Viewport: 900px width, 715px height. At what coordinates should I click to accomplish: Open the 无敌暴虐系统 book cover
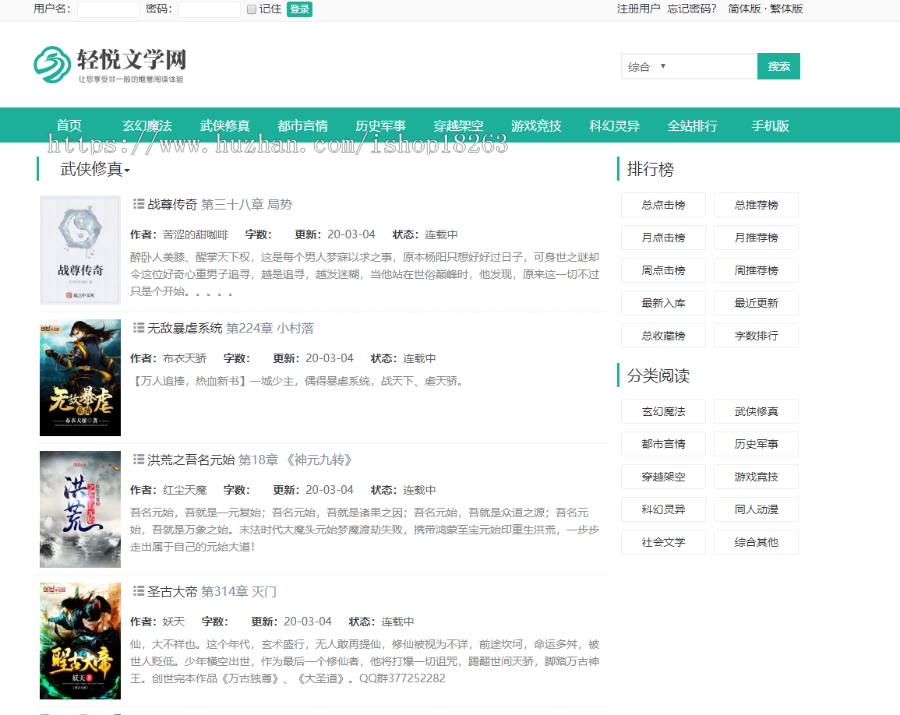coord(80,378)
